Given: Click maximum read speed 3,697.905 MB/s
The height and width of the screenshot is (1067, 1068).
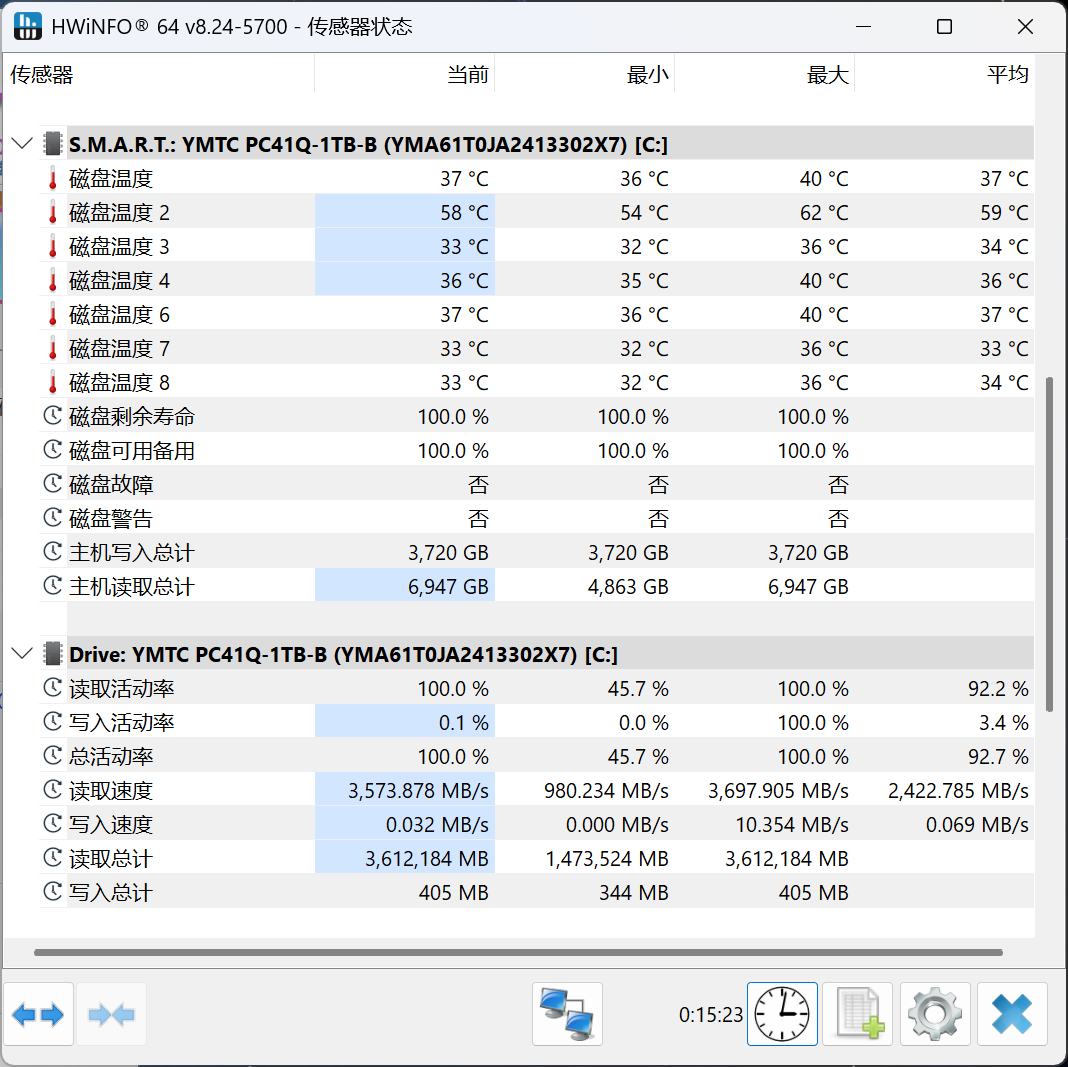Looking at the screenshot, I should [779, 791].
